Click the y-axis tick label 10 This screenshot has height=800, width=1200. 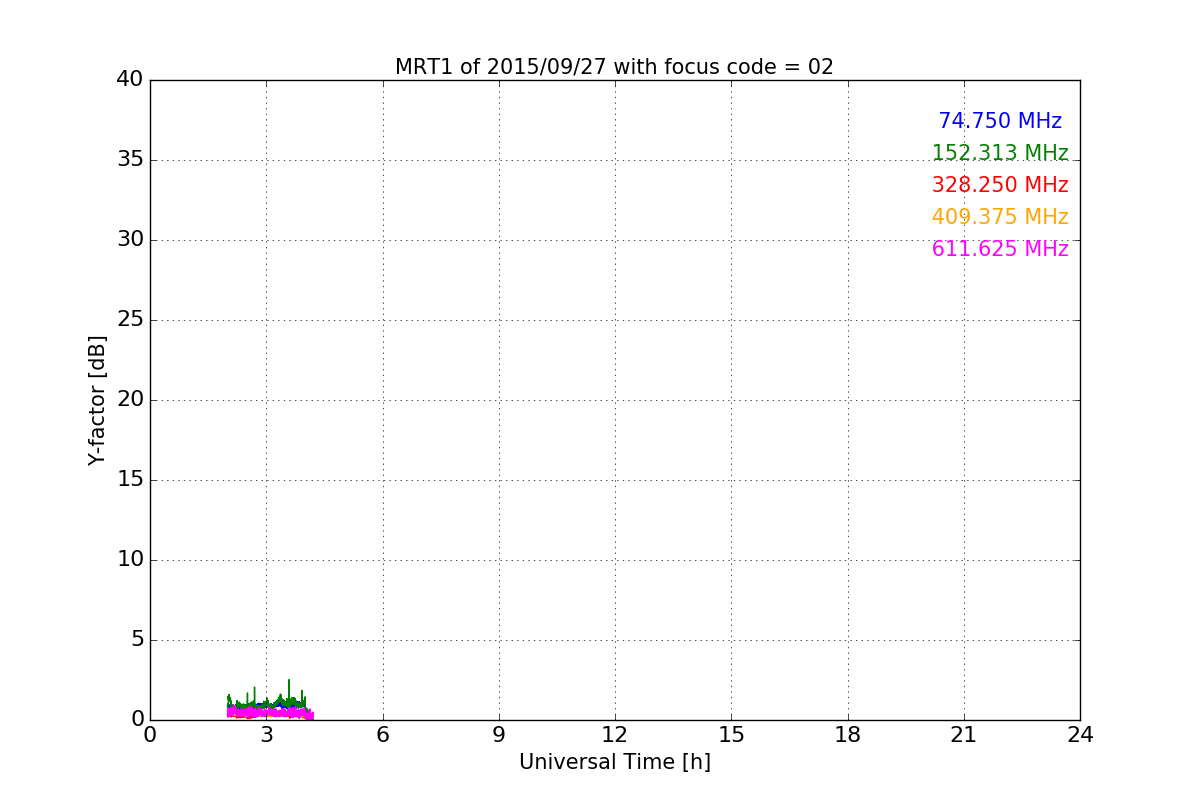click(x=130, y=560)
